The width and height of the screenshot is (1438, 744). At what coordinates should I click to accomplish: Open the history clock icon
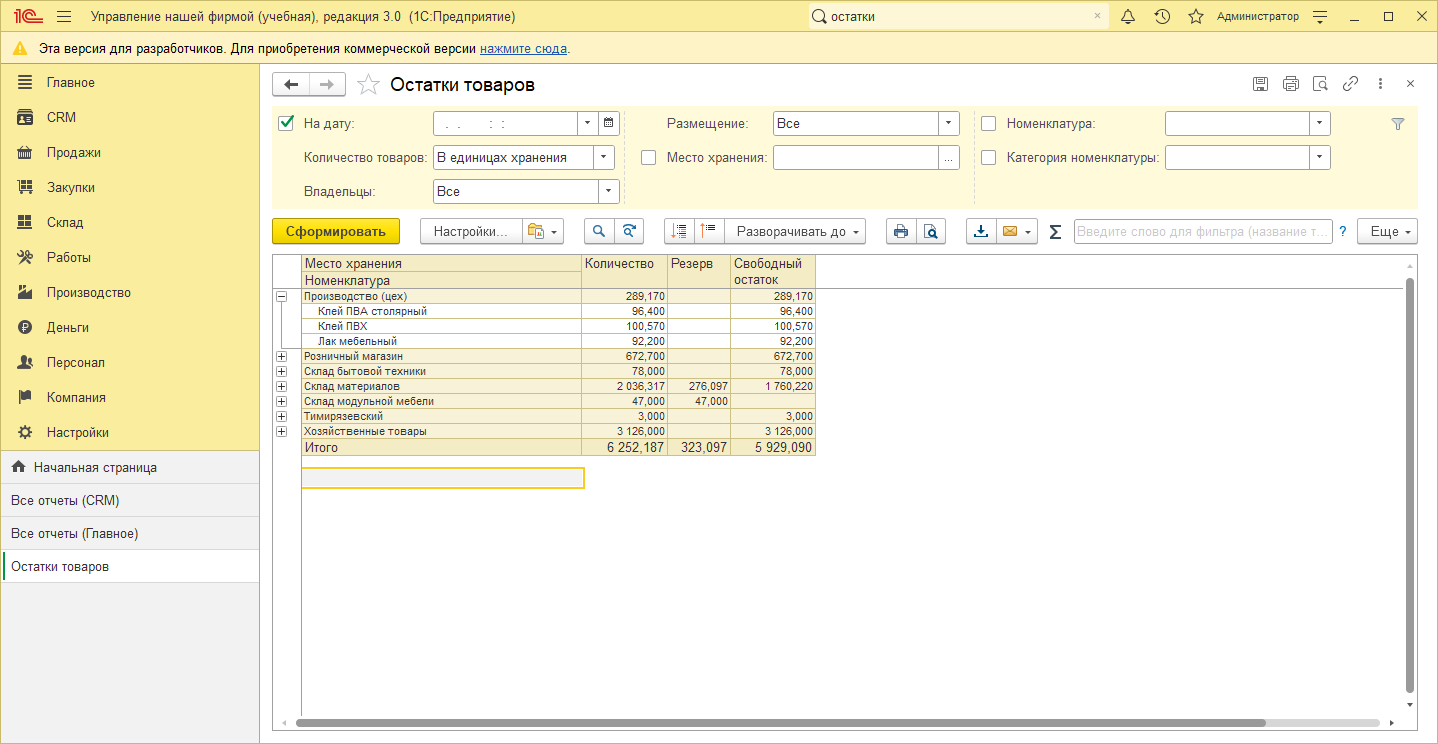[x=1162, y=17]
